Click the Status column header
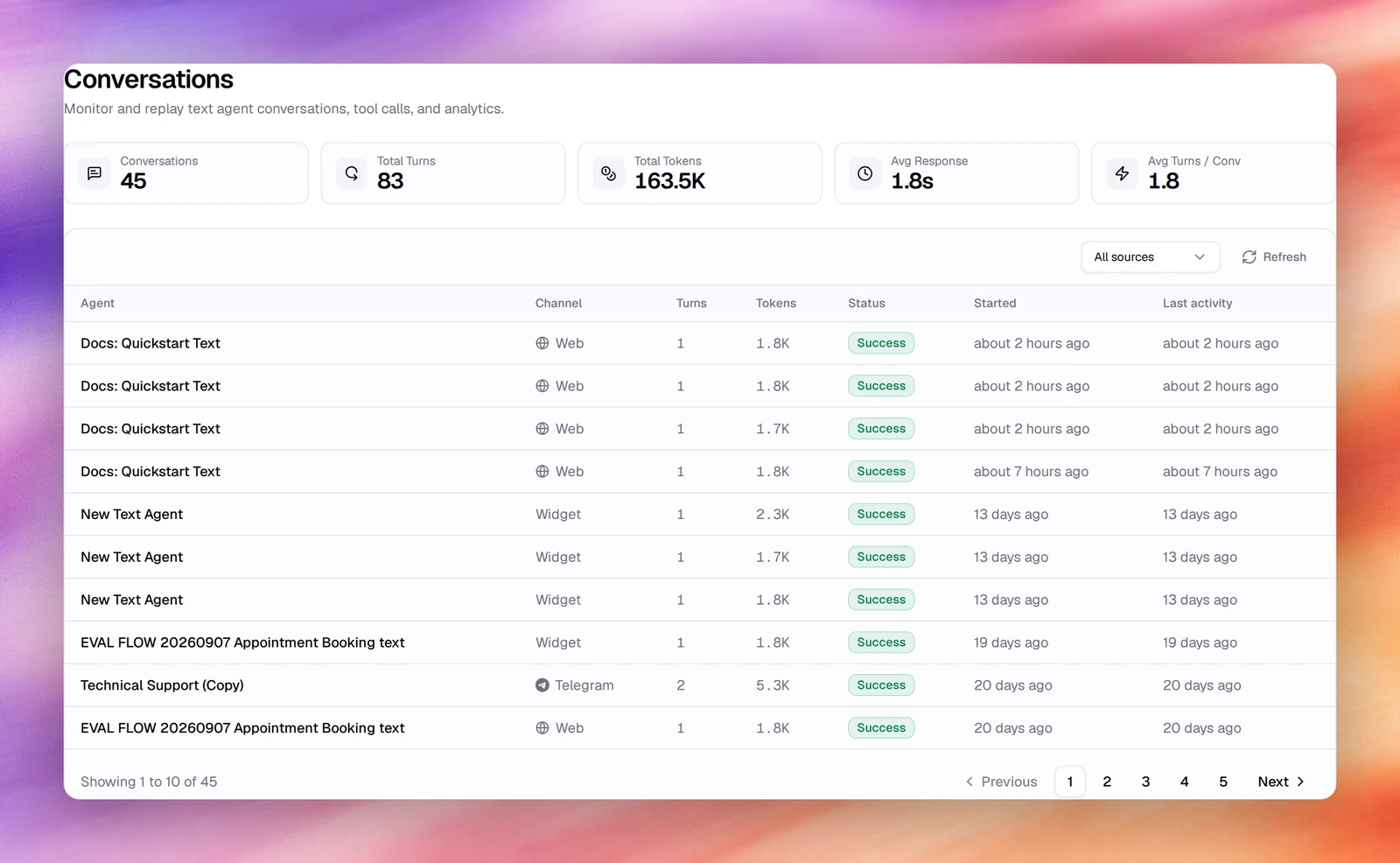 coord(866,304)
